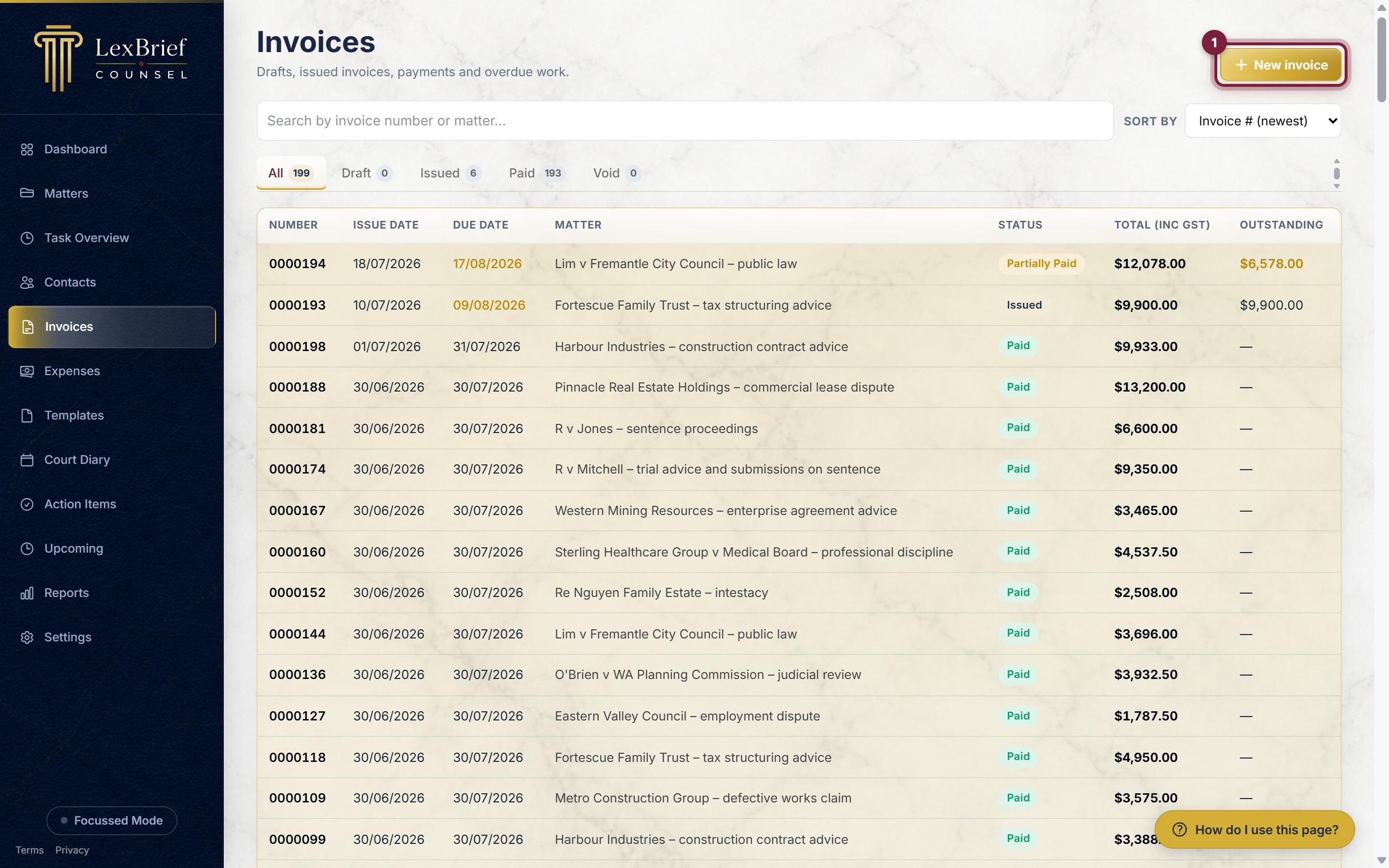The image size is (1389, 868).
Task: Click the tab strip scroll-down arrow
Action: (1337, 186)
